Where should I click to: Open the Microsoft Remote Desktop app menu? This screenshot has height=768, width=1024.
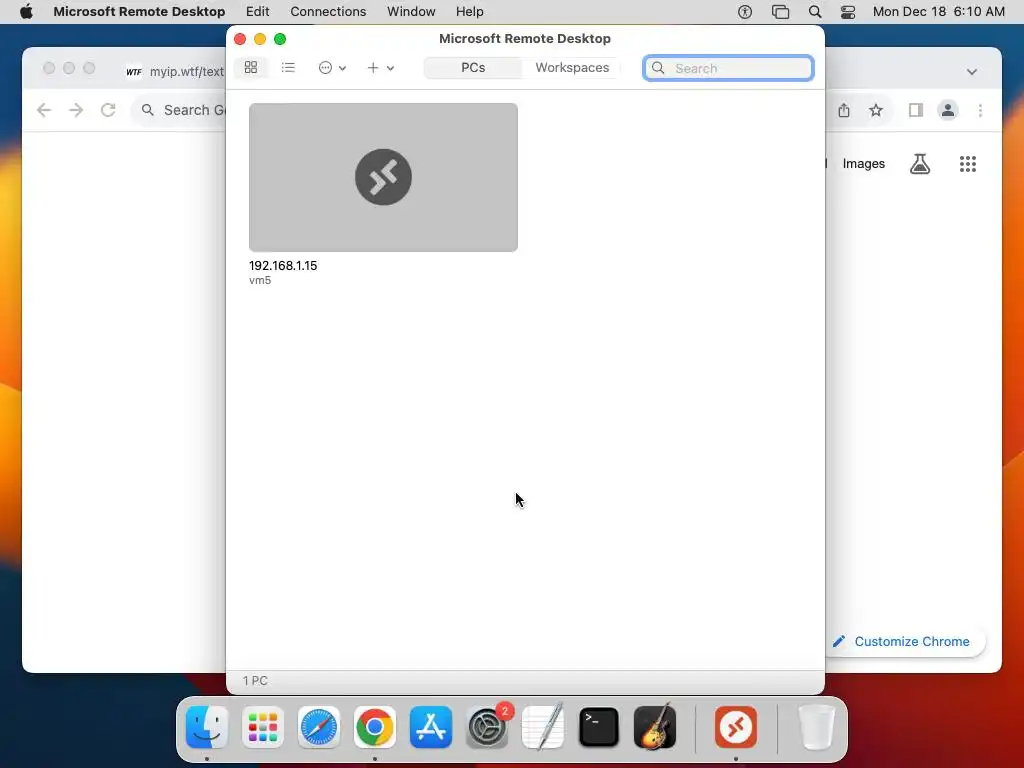click(x=139, y=12)
